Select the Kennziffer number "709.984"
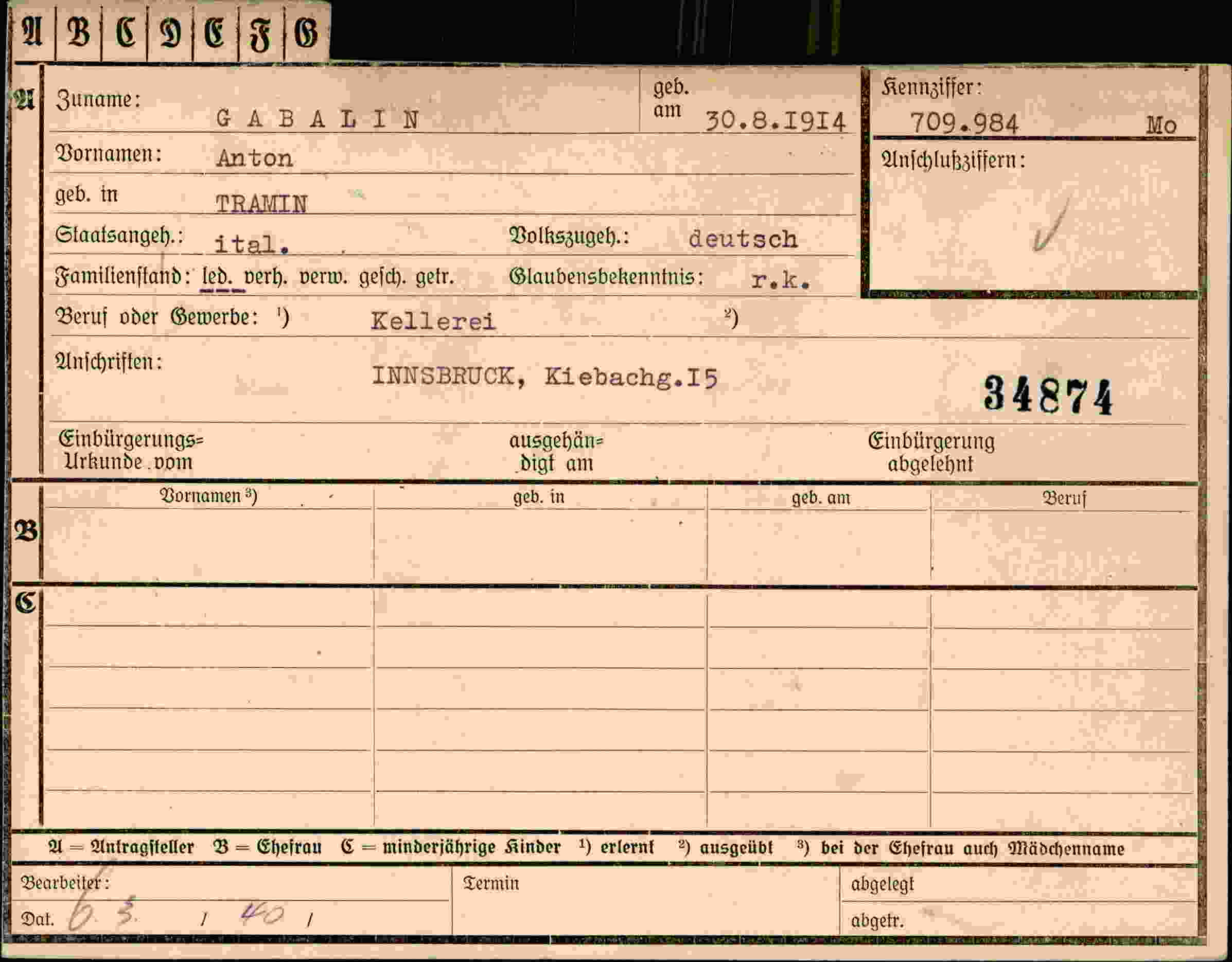Viewport: 1232px width, 962px height. [x=964, y=123]
